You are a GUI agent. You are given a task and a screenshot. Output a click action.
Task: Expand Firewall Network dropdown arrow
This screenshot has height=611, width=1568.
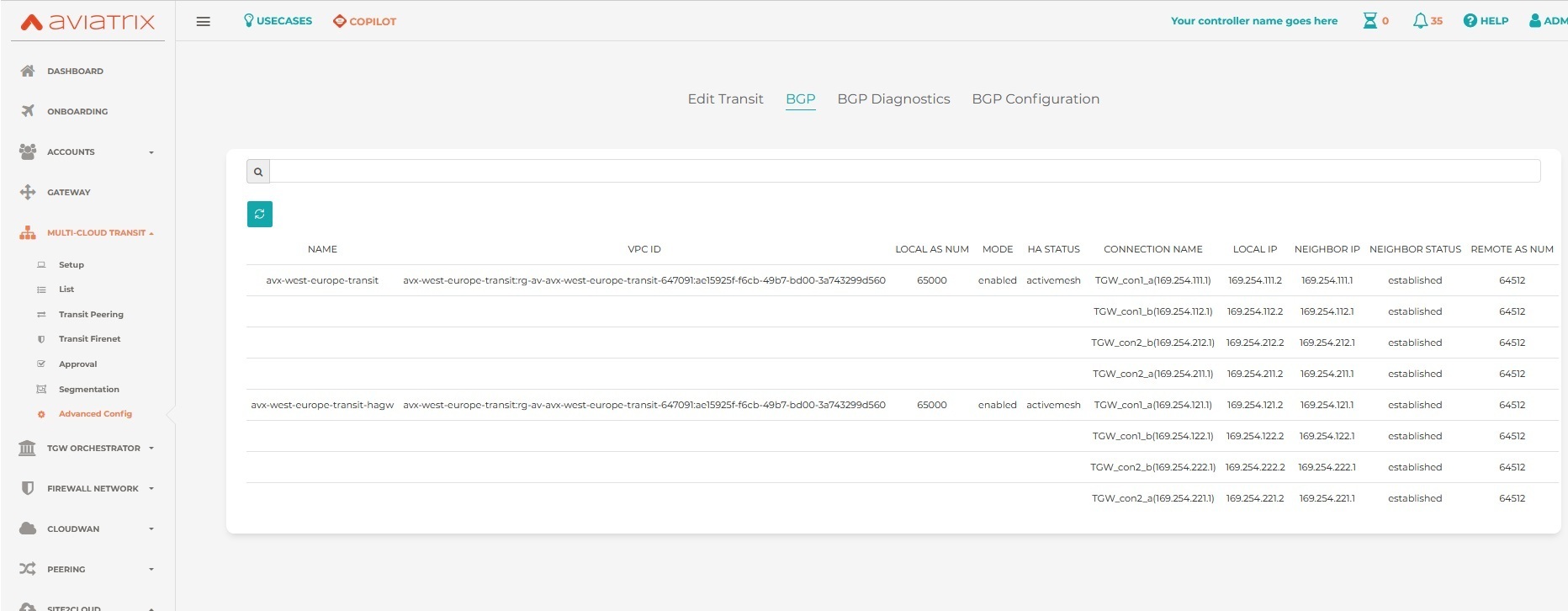click(151, 488)
